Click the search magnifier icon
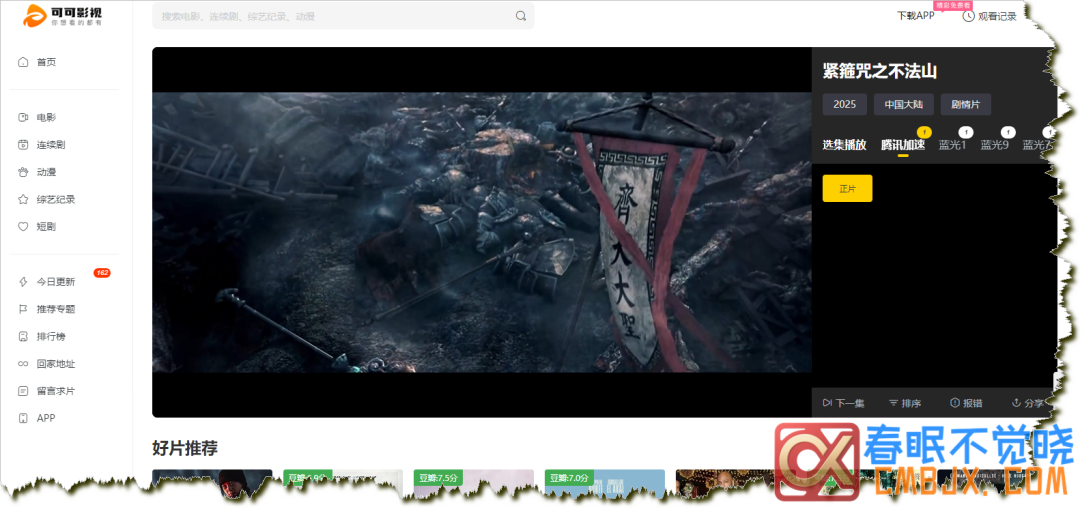 tap(520, 16)
